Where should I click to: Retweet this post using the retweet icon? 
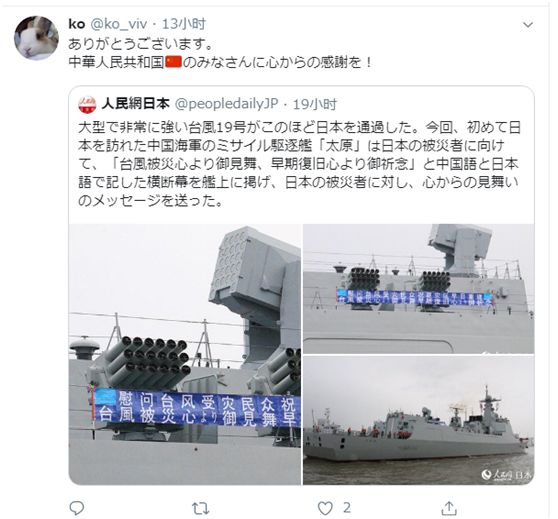pyautogui.click(x=200, y=508)
